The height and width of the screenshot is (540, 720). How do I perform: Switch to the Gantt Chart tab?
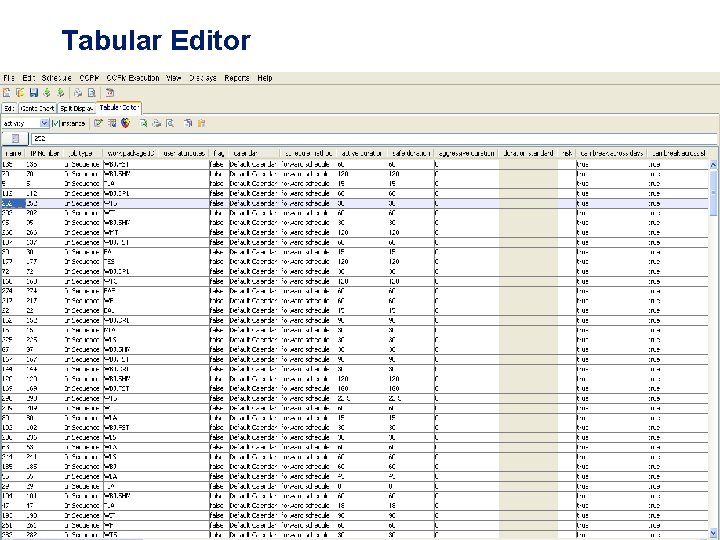pos(38,108)
